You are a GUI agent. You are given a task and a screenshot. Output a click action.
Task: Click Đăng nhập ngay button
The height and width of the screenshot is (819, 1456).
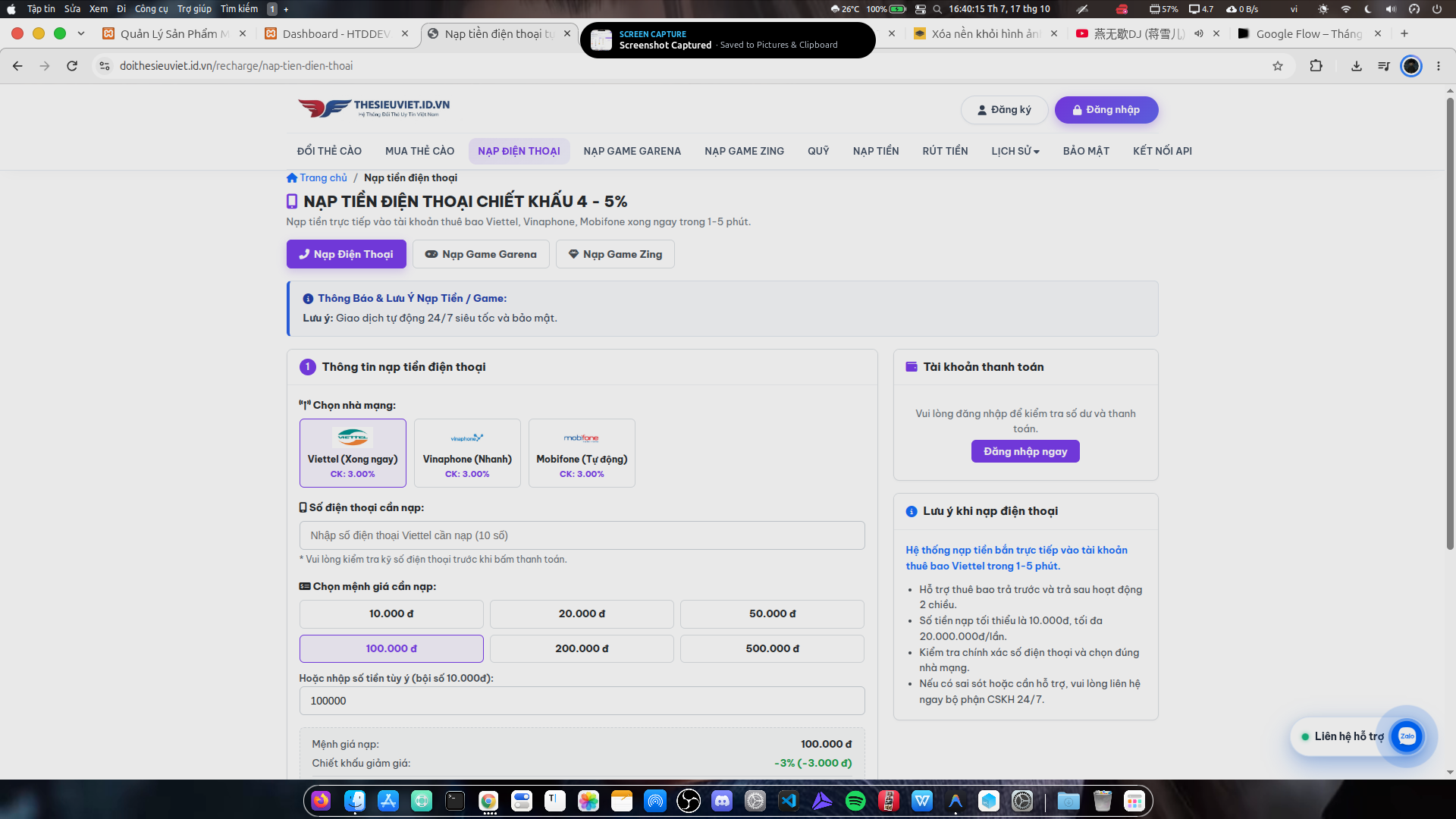point(1025,451)
